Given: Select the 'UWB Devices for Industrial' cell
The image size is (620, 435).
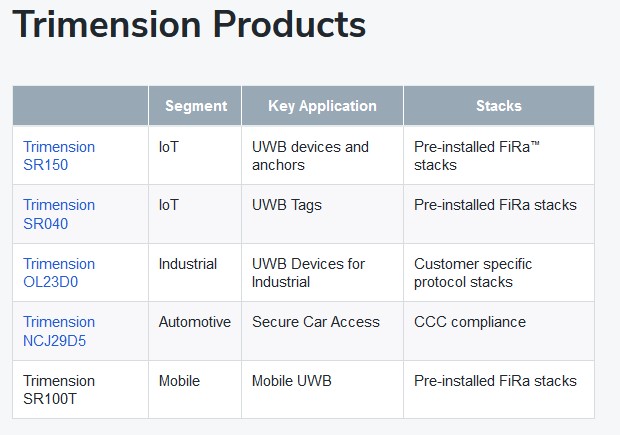Looking at the screenshot, I should click(x=309, y=273).
